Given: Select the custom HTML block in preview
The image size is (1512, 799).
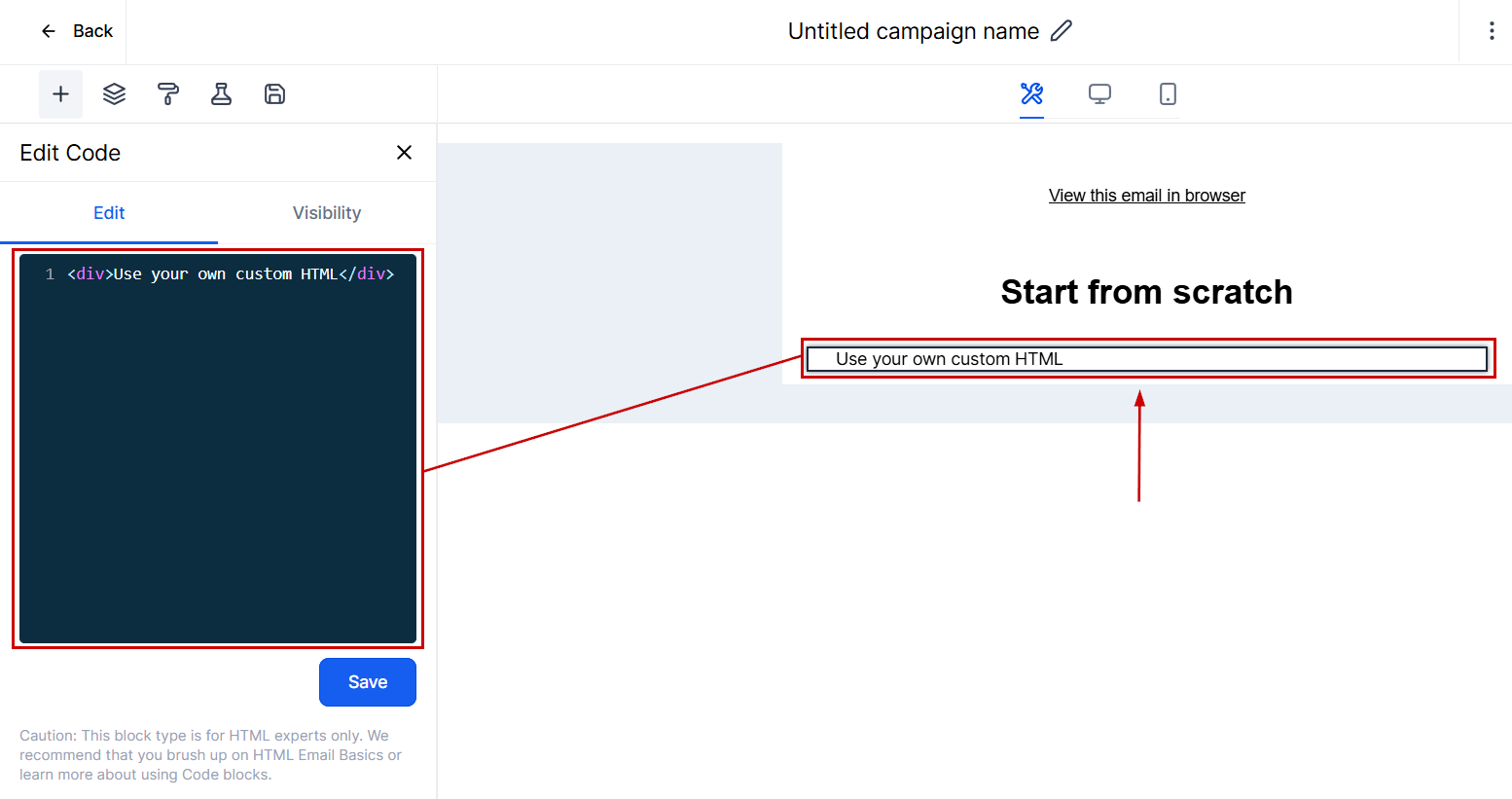Looking at the screenshot, I should 1146,359.
